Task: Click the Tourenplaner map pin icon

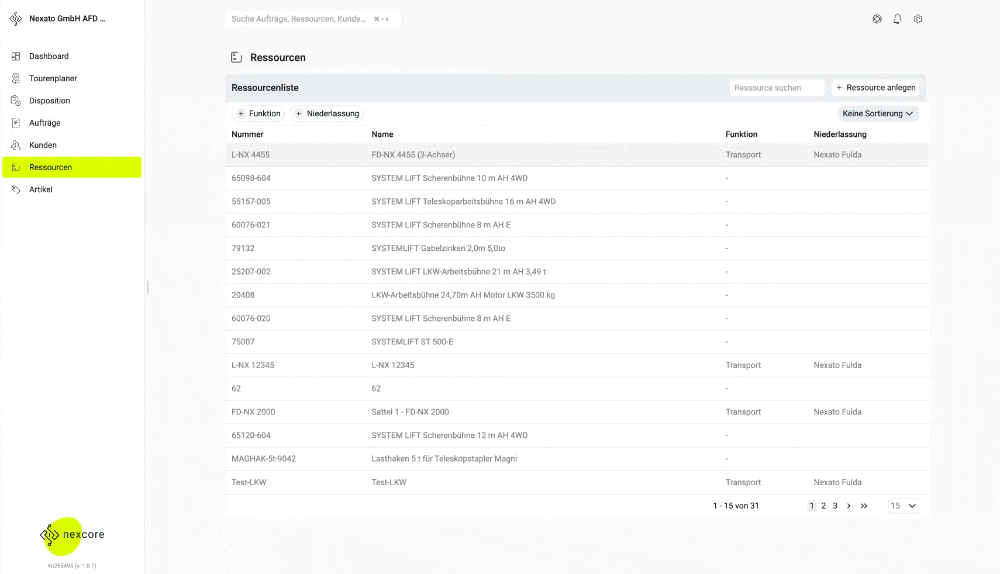Action: click(16, 78)
